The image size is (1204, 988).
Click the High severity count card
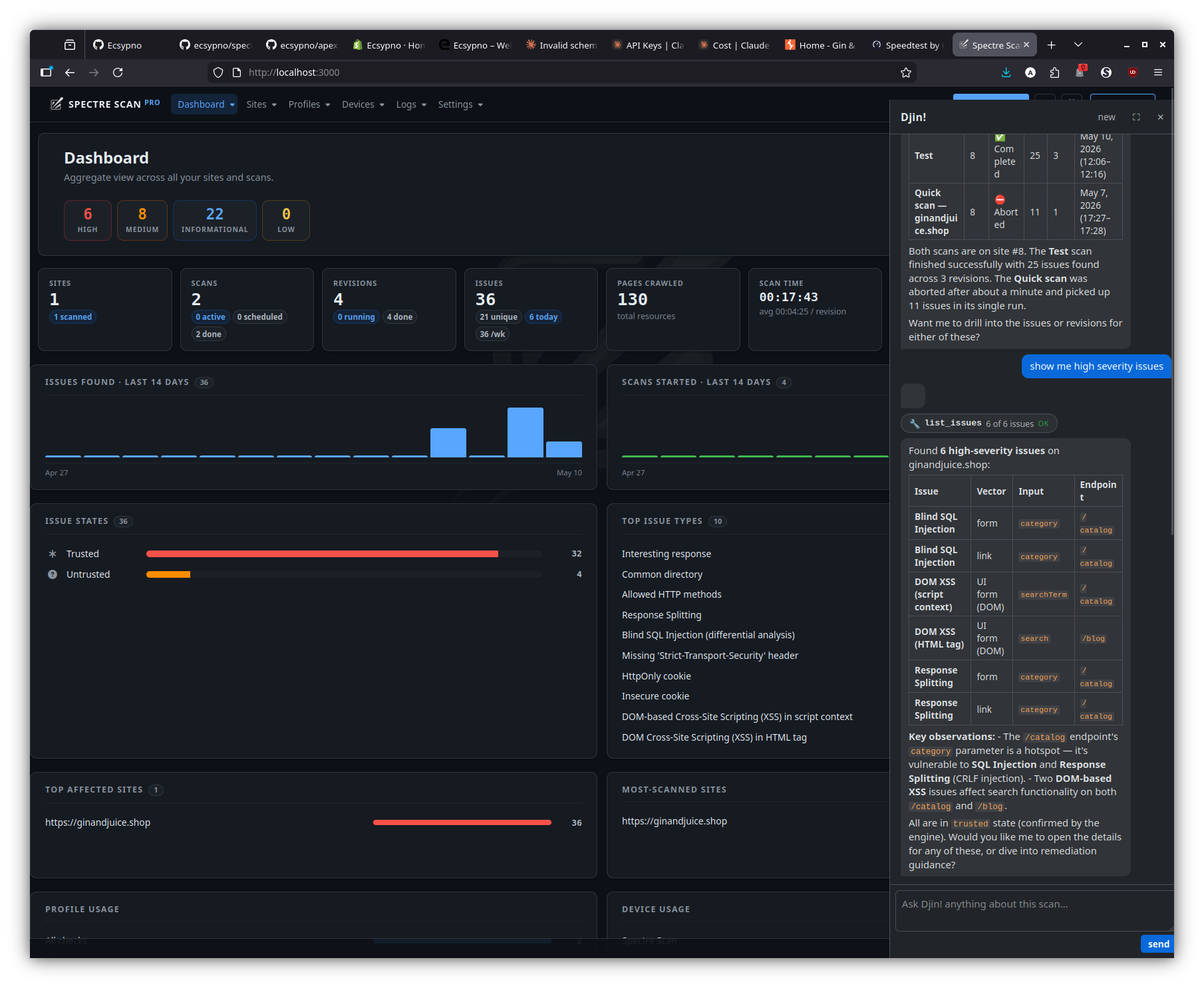88,220
